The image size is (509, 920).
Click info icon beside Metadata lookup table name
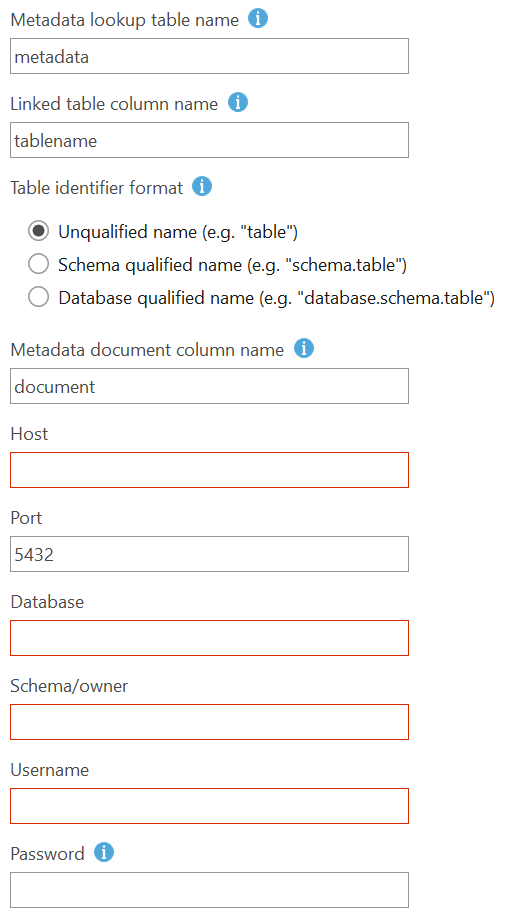pos(258,18)
